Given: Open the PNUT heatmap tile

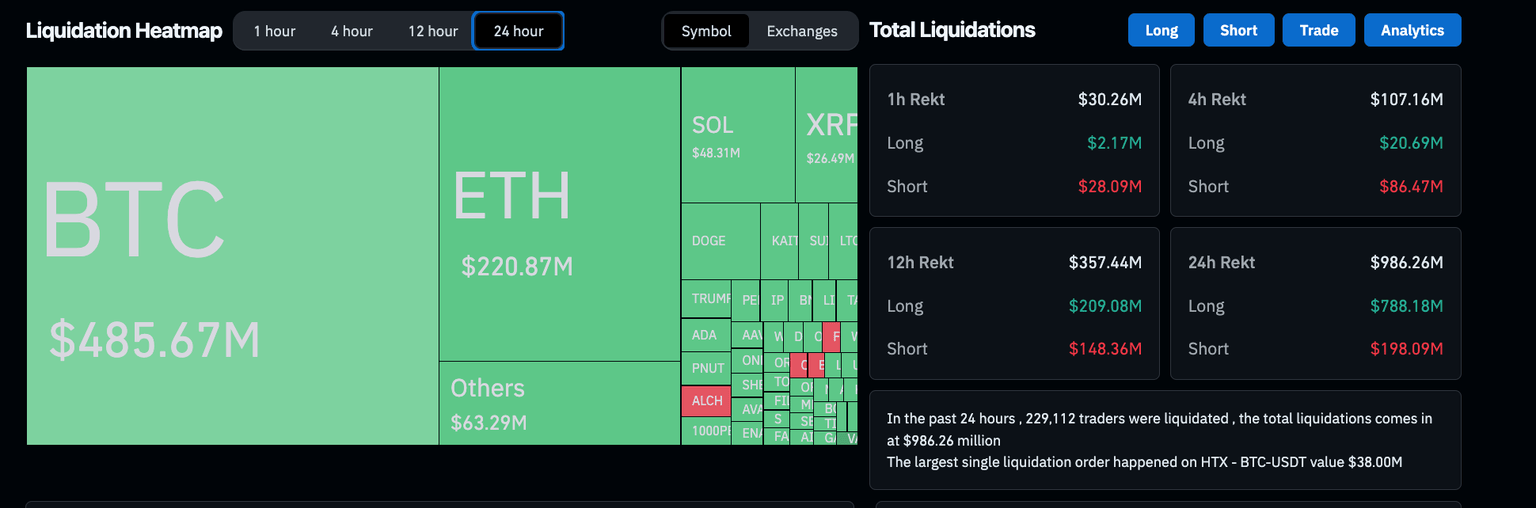Looking at the screenshot, I should pos(706,368).
